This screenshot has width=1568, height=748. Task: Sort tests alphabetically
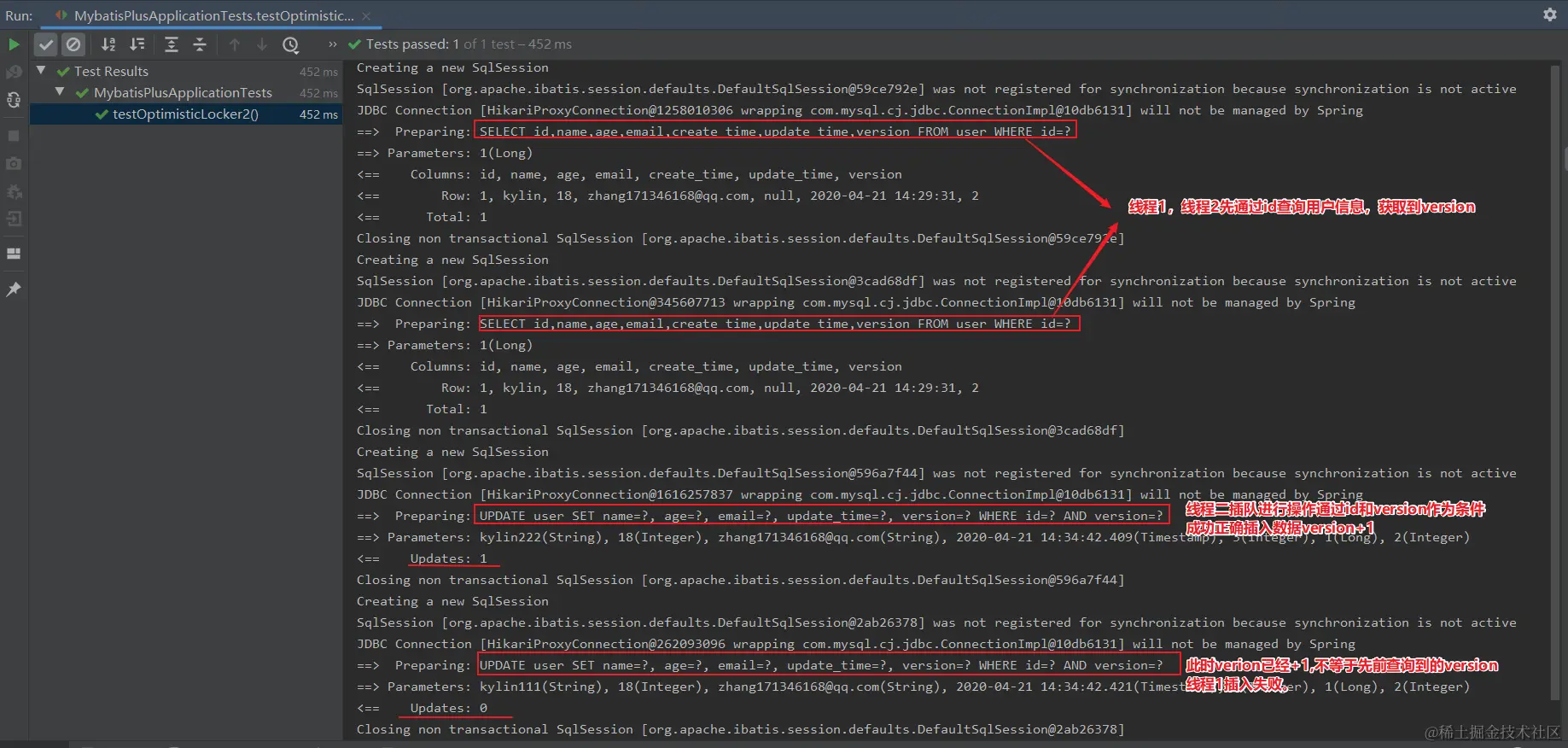tap(108, 44)
